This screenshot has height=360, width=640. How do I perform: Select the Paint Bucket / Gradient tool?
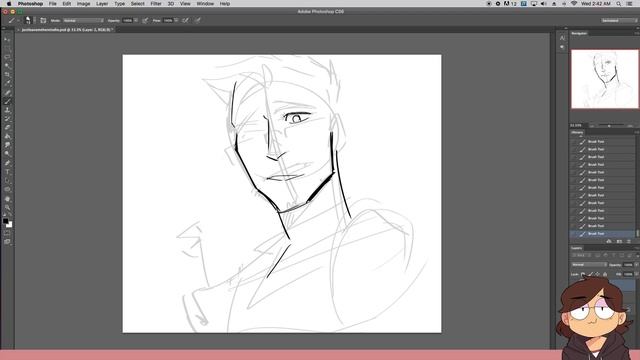coord(7,136)
